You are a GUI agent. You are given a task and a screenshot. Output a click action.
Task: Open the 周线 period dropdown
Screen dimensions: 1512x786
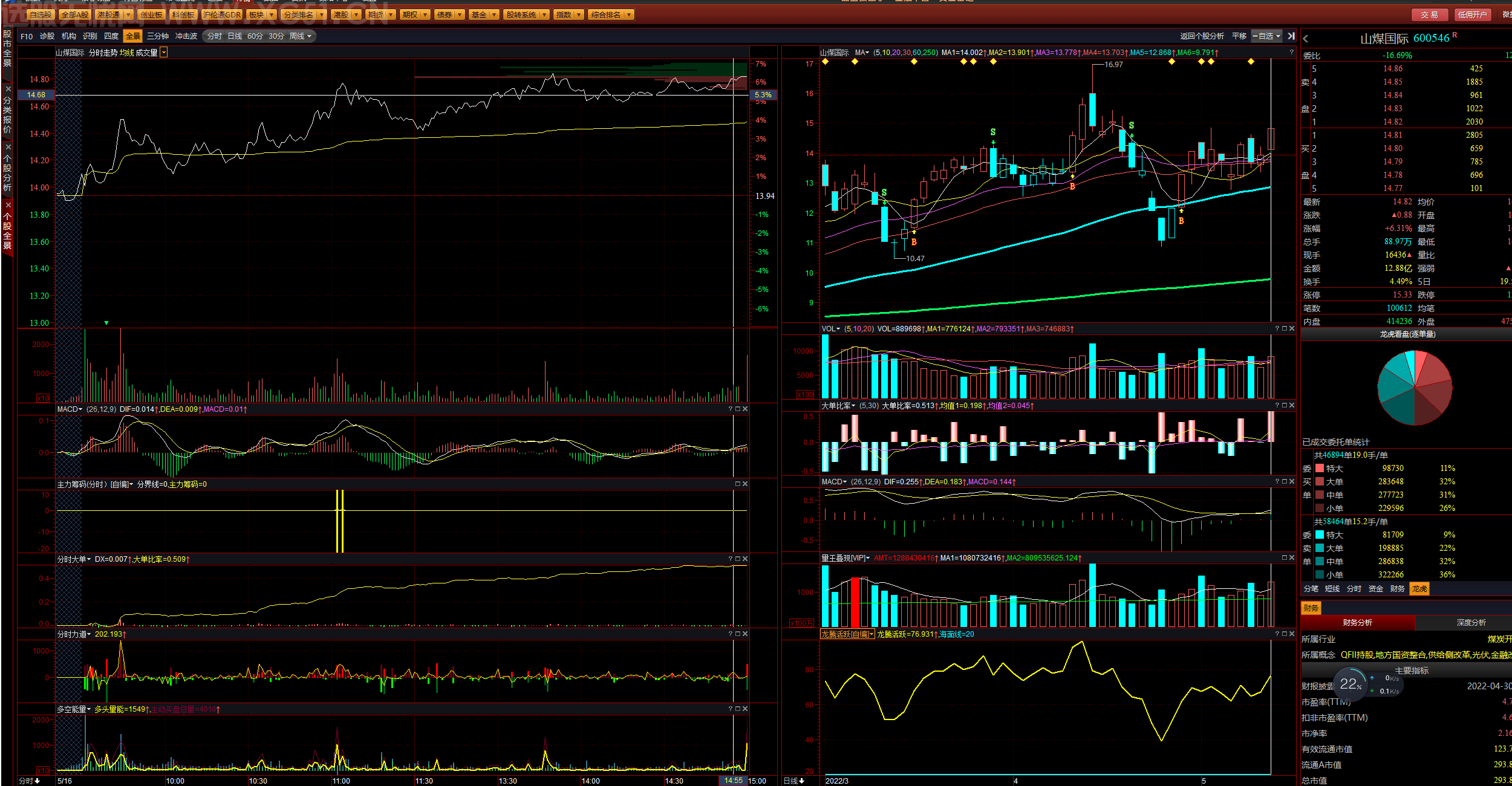pos(301,36)
